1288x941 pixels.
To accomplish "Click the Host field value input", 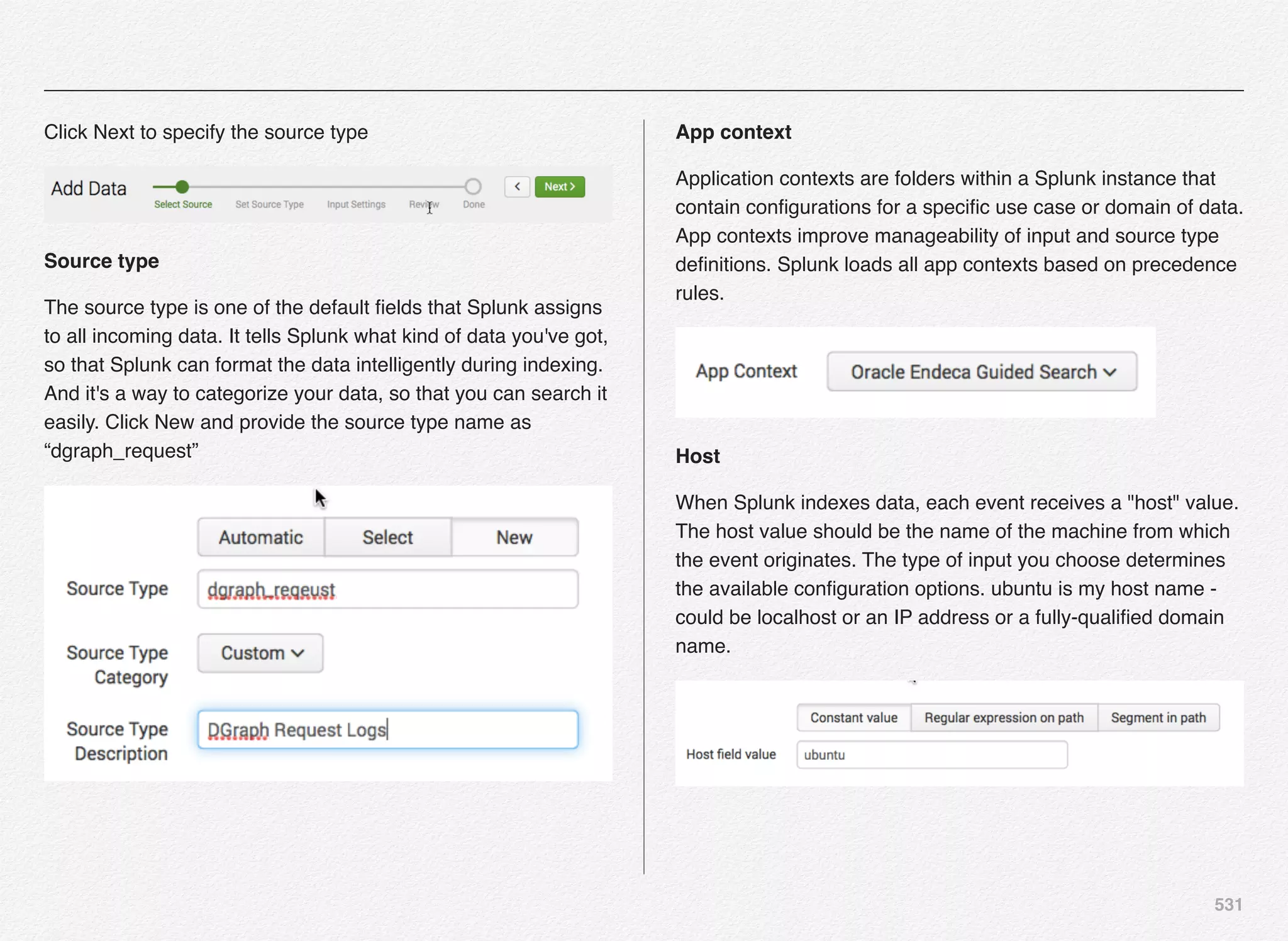I will pyautogui.click(x=932, y=755).
